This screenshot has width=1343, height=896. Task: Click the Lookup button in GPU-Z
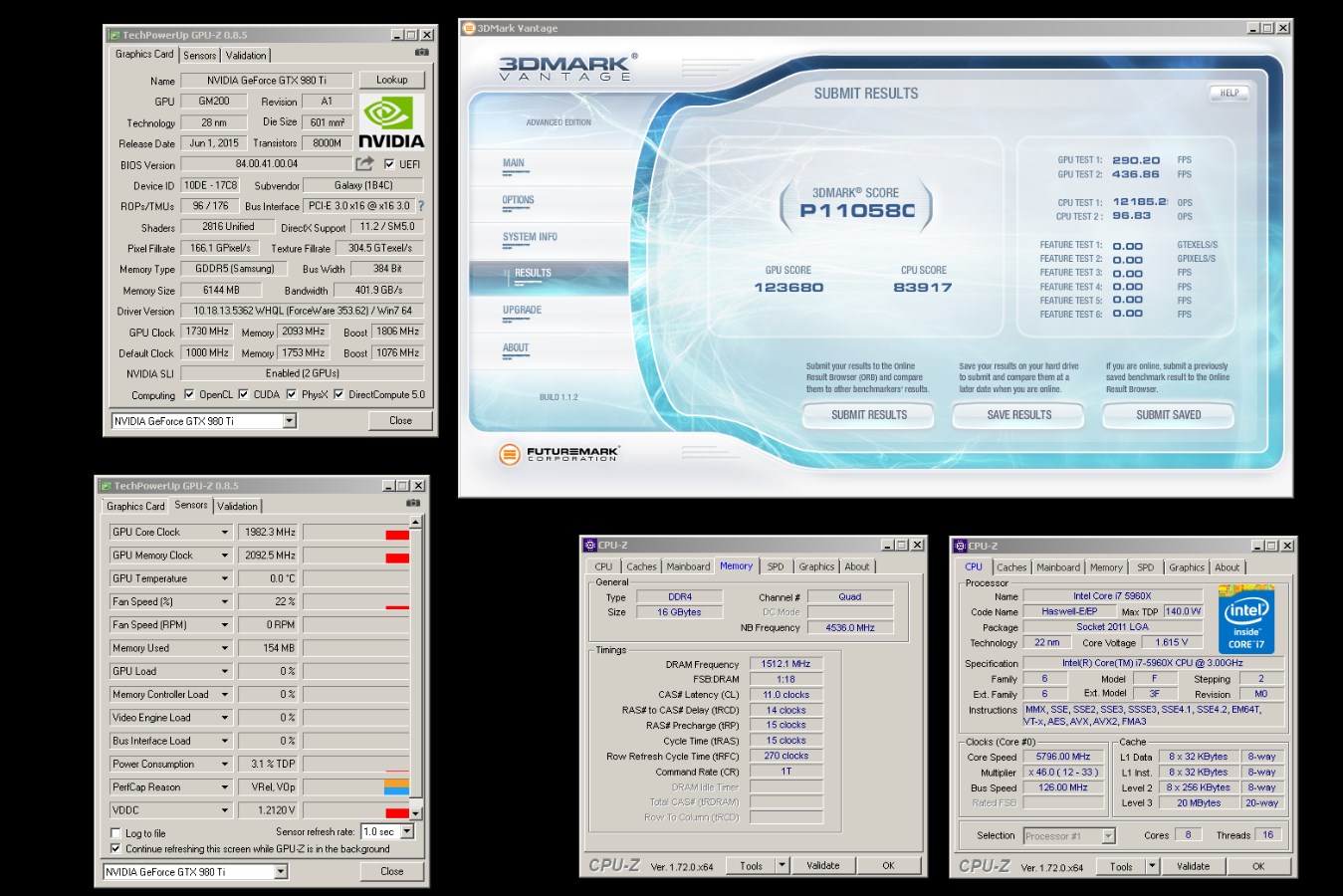391,80
